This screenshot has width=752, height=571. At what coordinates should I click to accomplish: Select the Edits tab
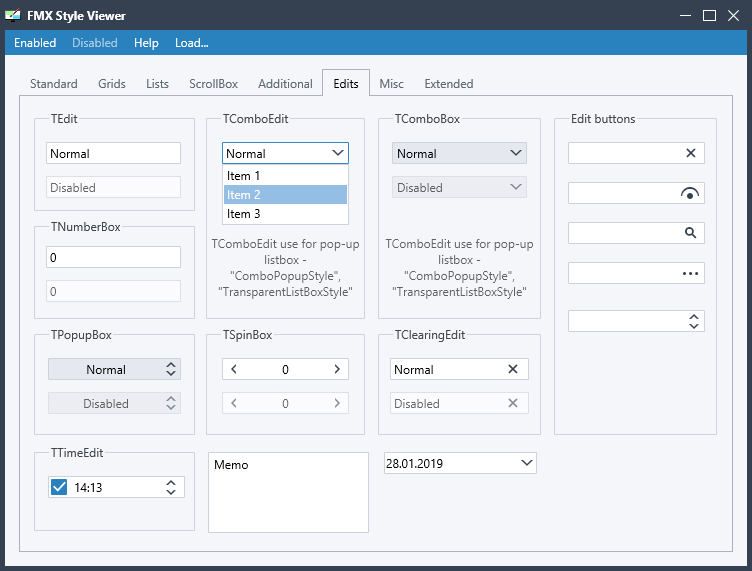[x=346, y=83]
